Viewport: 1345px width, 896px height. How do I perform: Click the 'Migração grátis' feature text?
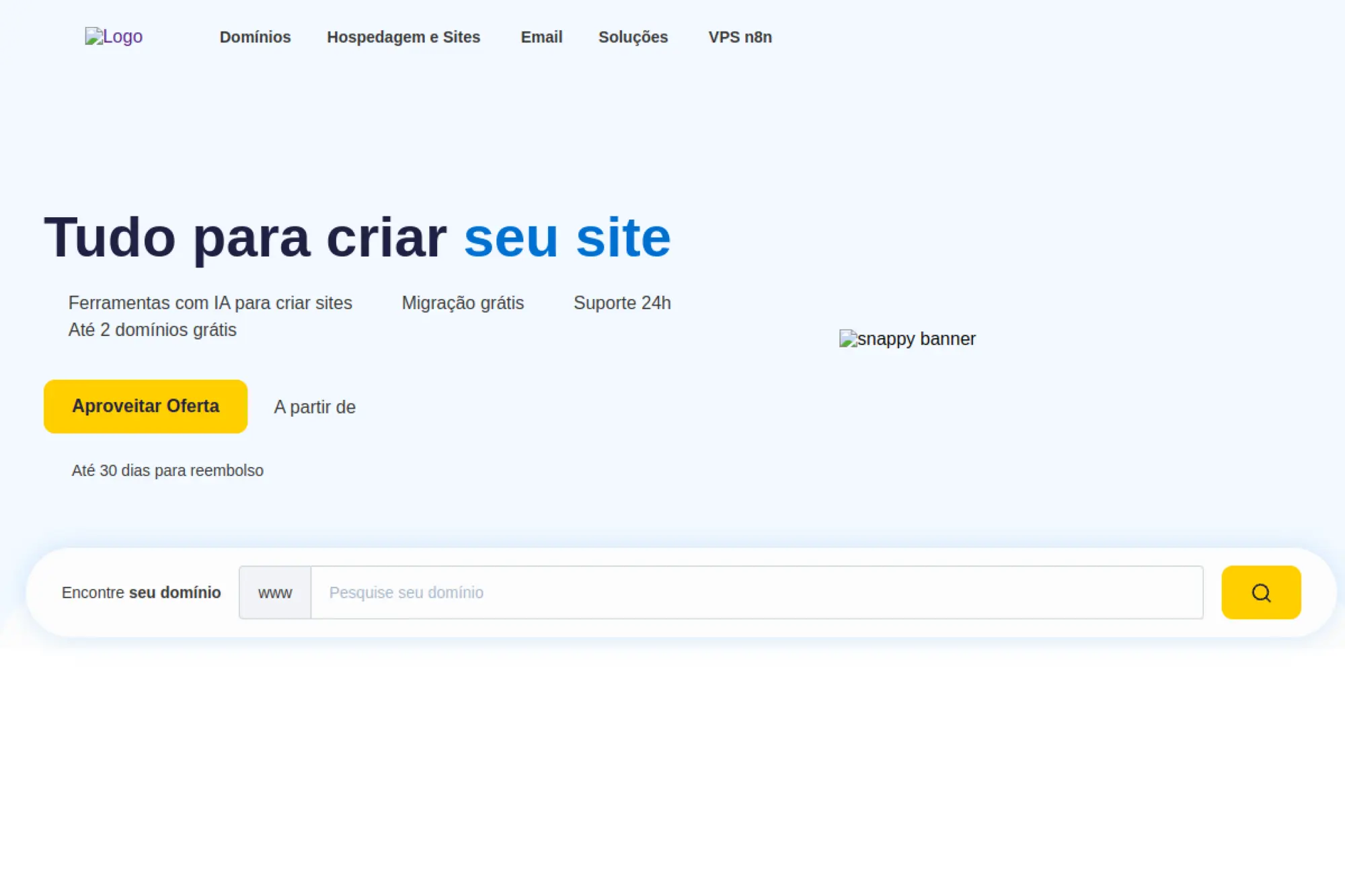462,302
